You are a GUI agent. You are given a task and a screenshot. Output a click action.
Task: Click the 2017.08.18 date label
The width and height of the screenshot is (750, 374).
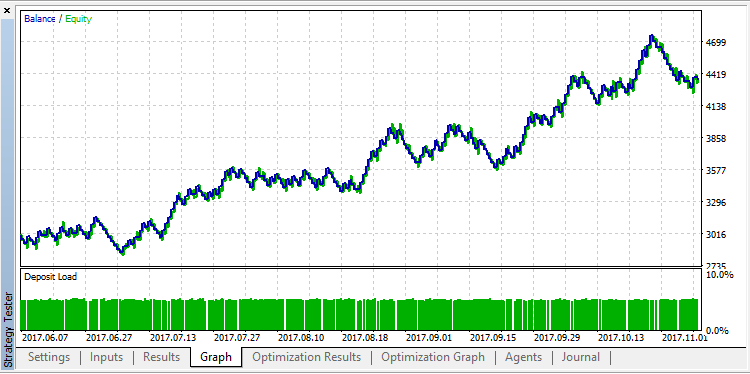tap(365, 338)
